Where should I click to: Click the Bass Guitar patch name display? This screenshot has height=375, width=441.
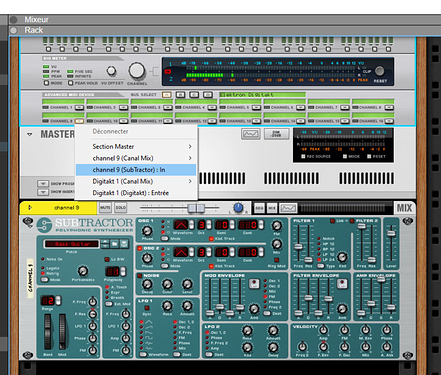click(72, 244)
